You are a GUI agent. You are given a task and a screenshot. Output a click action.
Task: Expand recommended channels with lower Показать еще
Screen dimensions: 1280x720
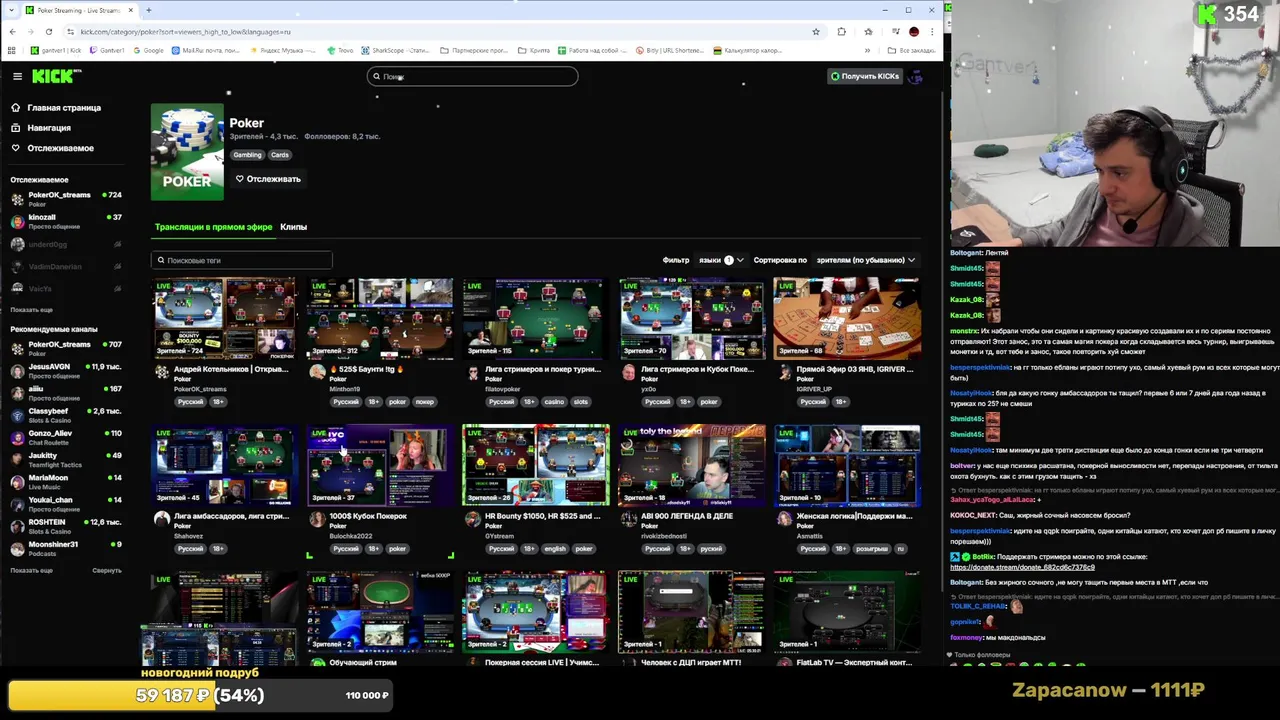[x=31, y=570]
